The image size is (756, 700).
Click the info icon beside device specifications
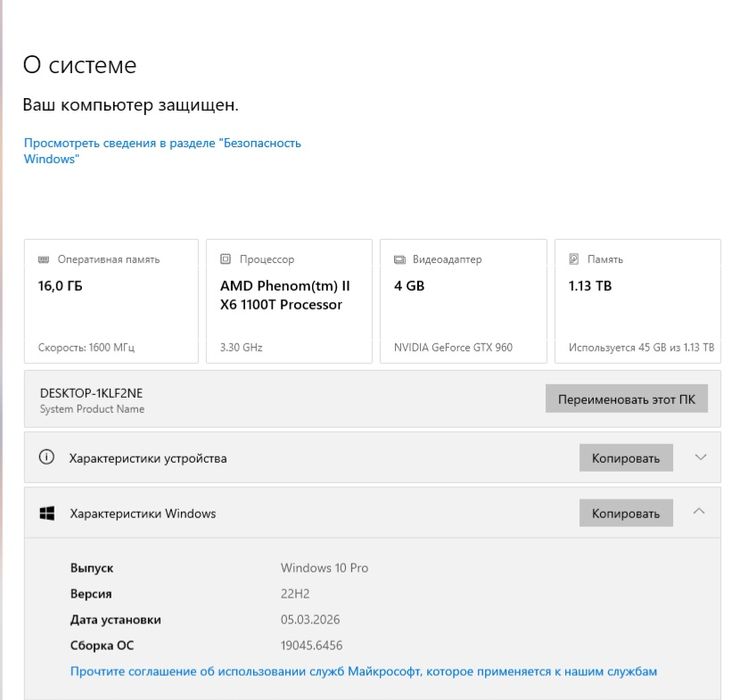pos(46,457)
